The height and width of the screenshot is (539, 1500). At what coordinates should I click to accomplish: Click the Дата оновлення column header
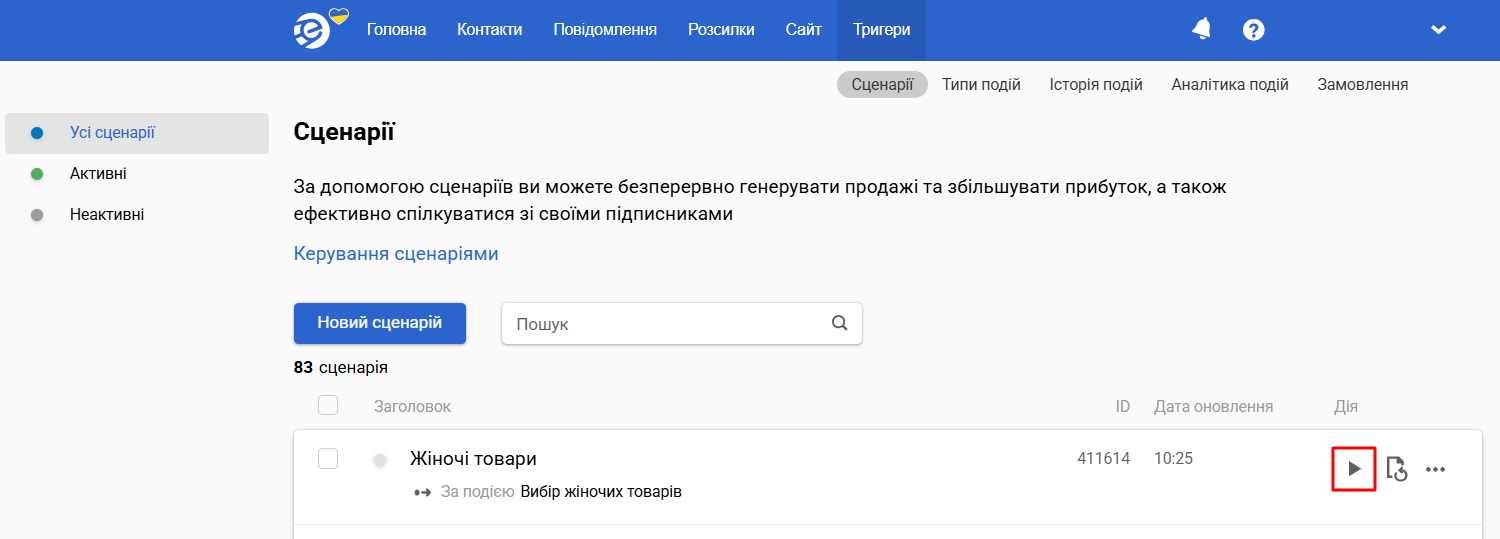[1213, 407]
